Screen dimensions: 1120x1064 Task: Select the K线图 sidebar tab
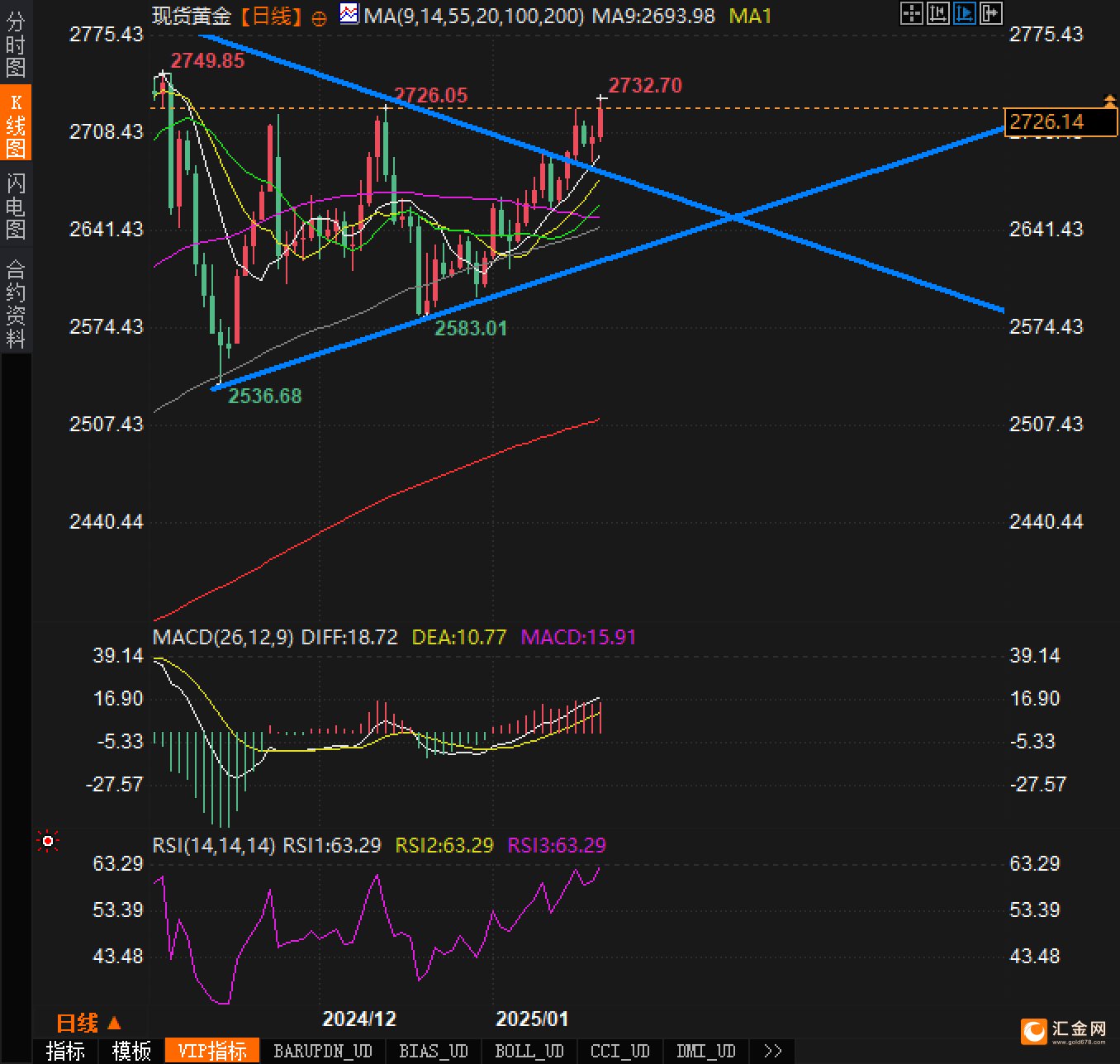pyautogui.click(x=16, y=124)
